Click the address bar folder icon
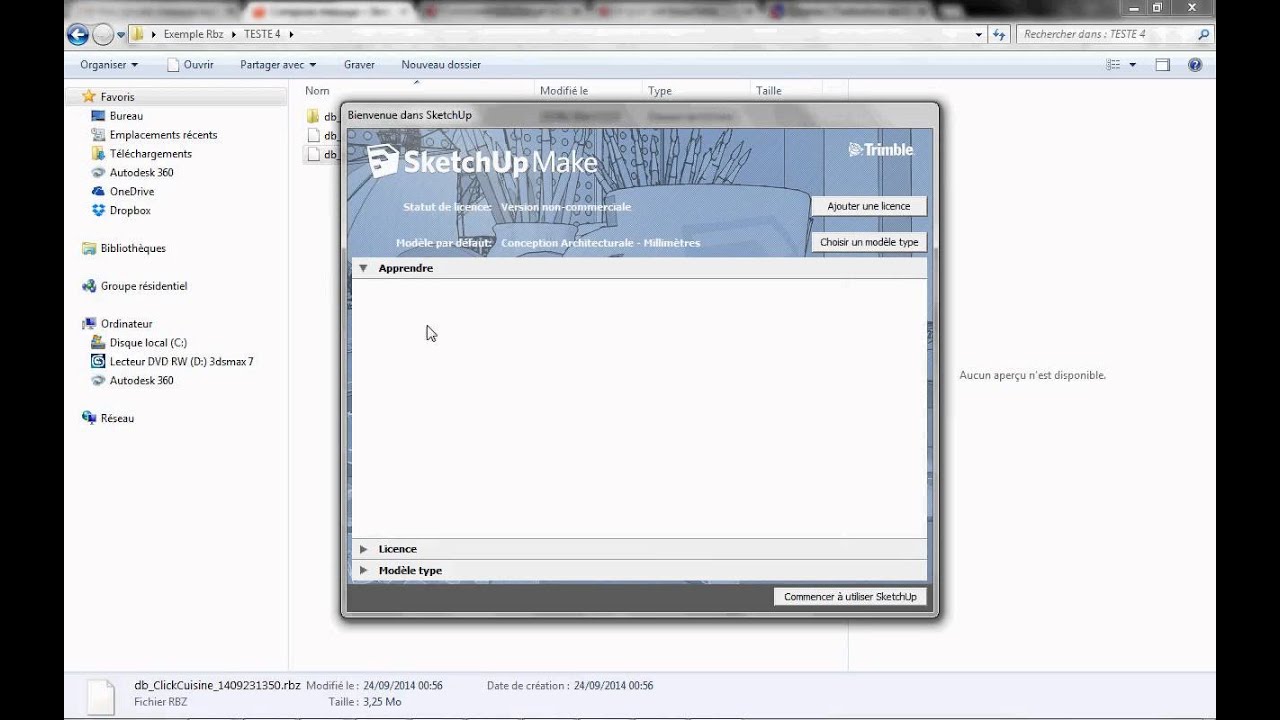This screenshot has width=1280, height=720. (138, 34)
